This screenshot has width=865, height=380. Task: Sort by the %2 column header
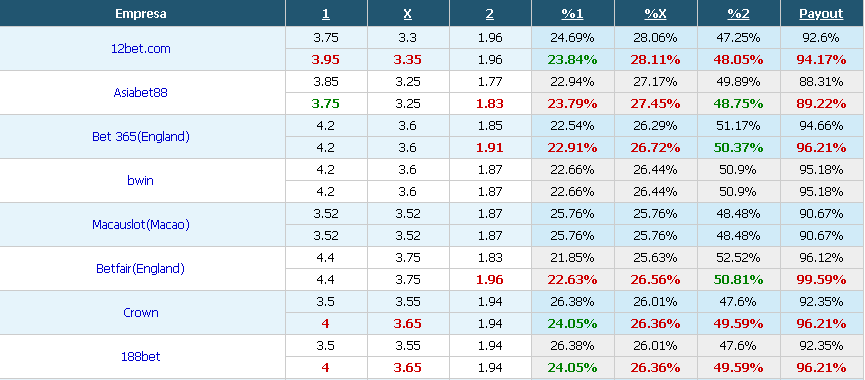click(x=739, y=14)
